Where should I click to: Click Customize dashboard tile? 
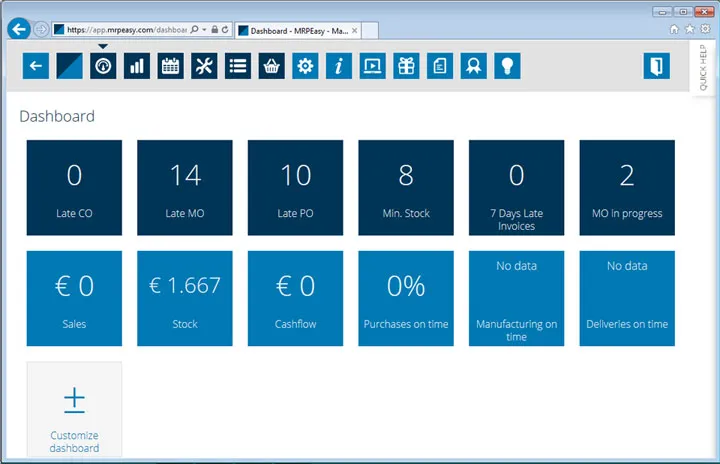(75, 409)
